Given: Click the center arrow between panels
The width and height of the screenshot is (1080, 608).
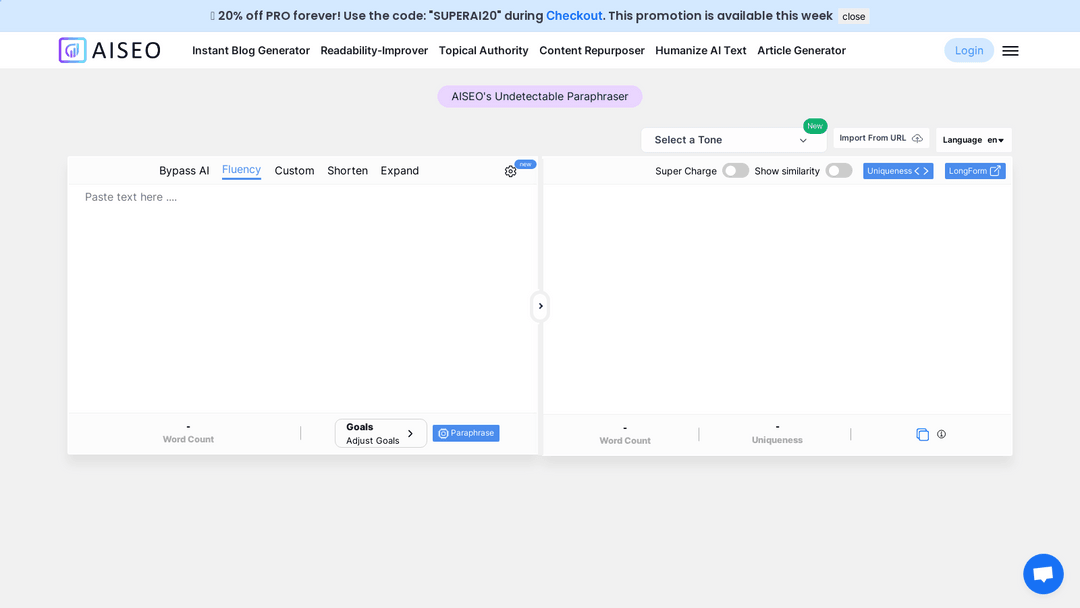Looking at the screenshot, I should [541, 306].
